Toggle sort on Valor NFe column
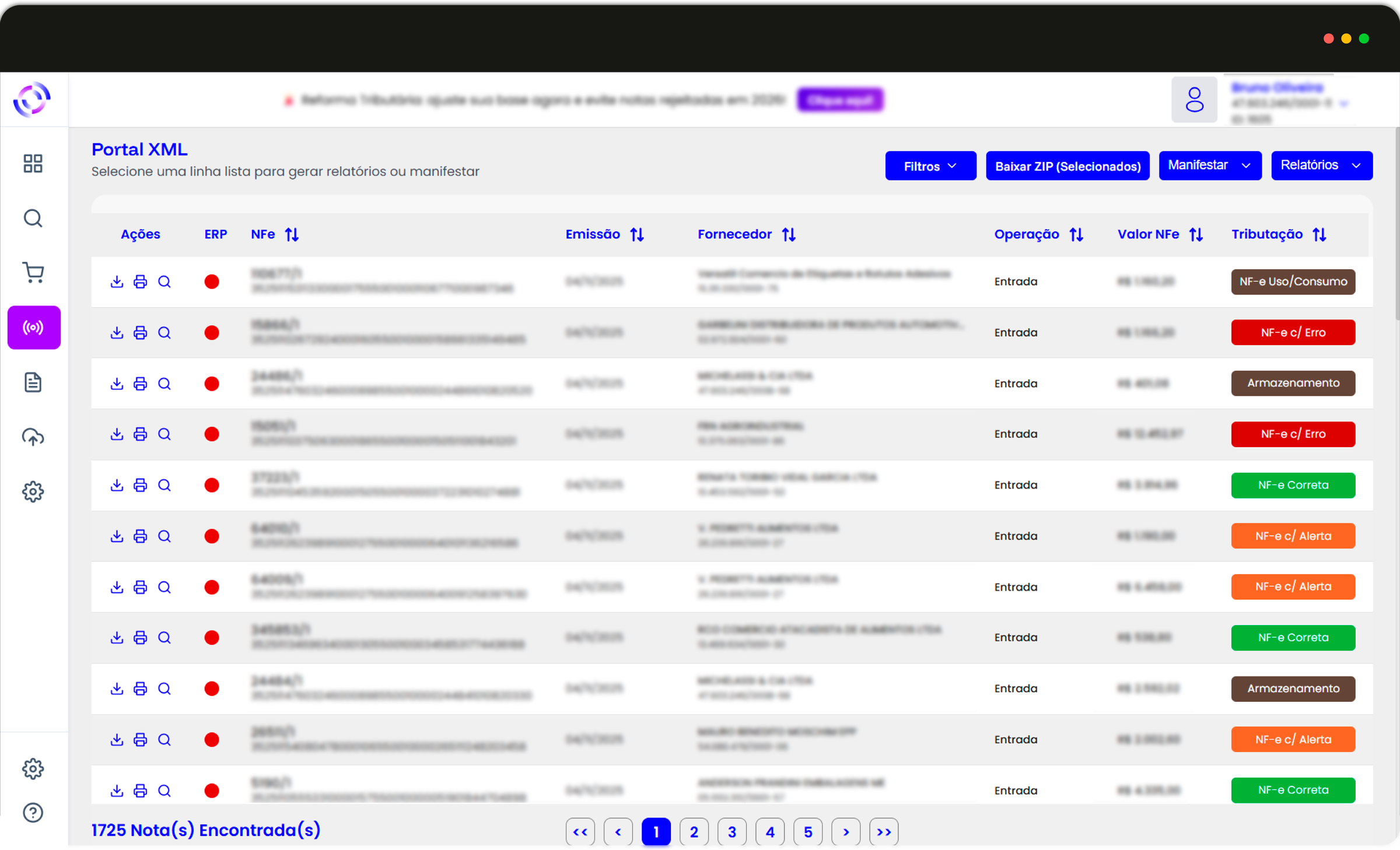This screenshot has width=1400, height=850. tap(1195, 234)
